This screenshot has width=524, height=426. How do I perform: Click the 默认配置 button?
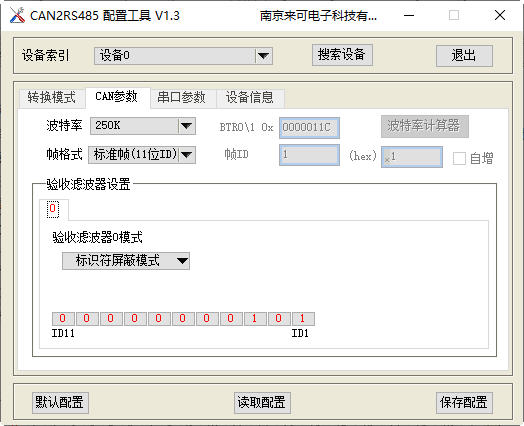coord(60,403)
